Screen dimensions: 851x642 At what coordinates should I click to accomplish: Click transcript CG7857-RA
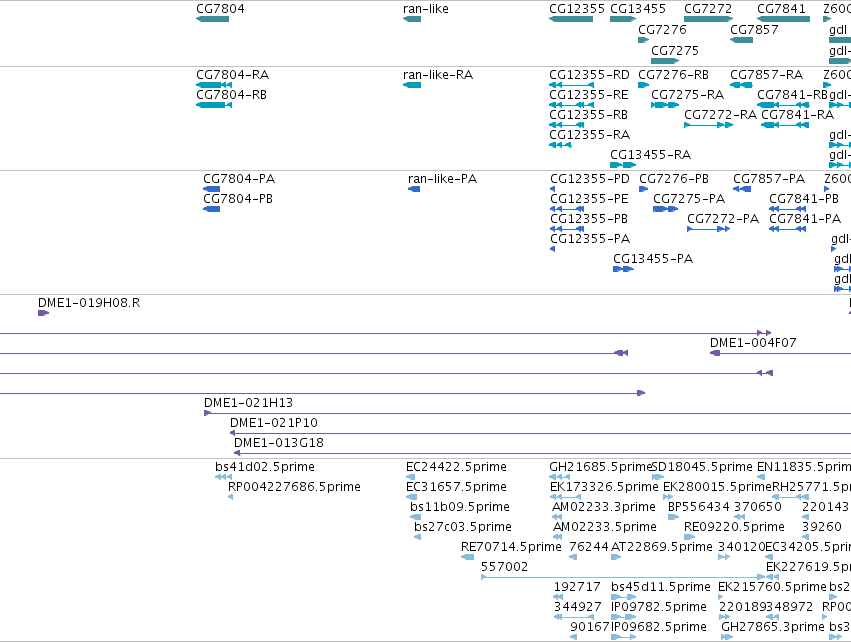pos(741,85)
